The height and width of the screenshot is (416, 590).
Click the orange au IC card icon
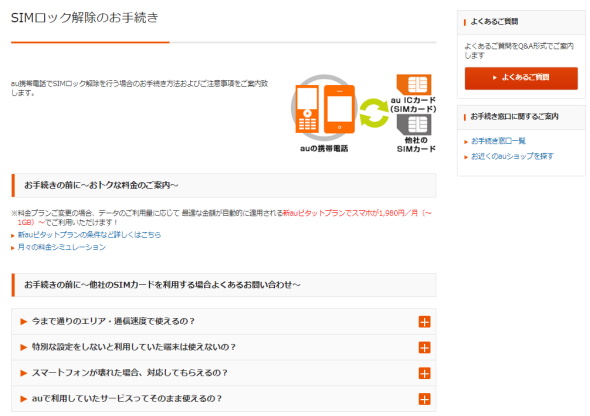click(414, 84)
